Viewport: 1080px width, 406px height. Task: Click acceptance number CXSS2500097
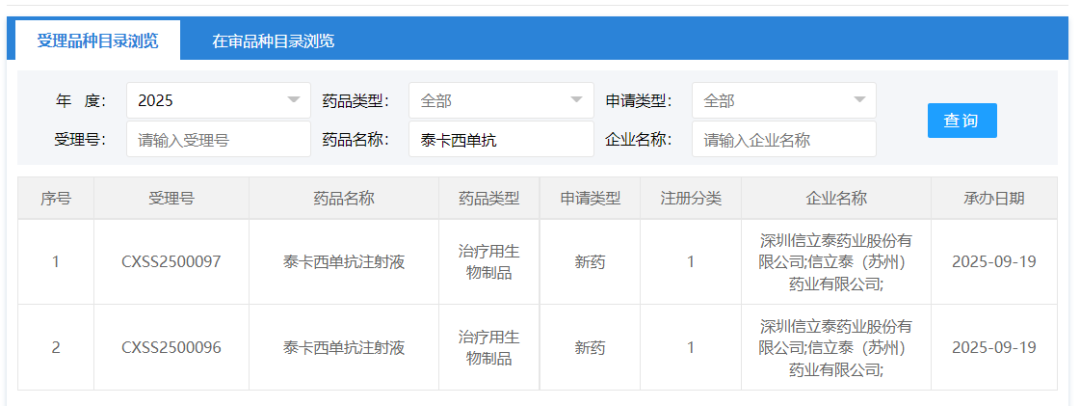tap(171, 262)
